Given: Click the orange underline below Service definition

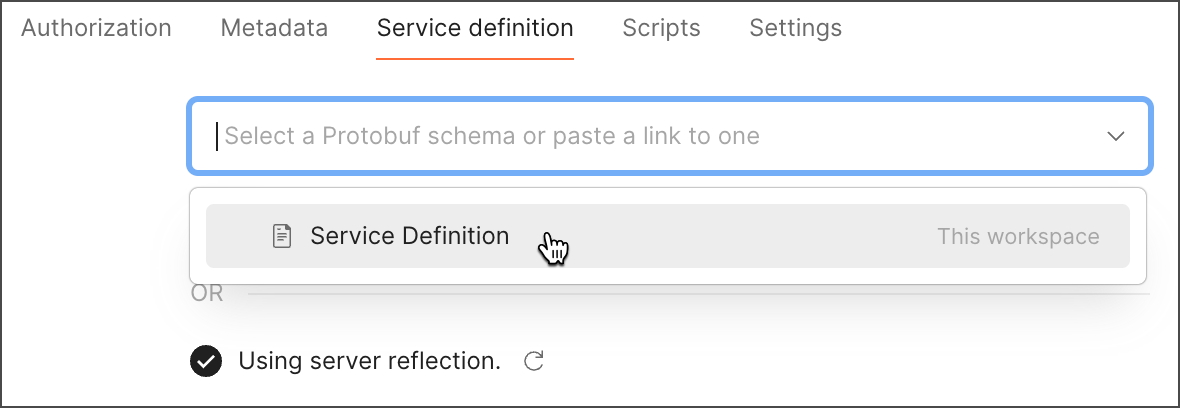Looking at the screenshot, I should (475, 58).
